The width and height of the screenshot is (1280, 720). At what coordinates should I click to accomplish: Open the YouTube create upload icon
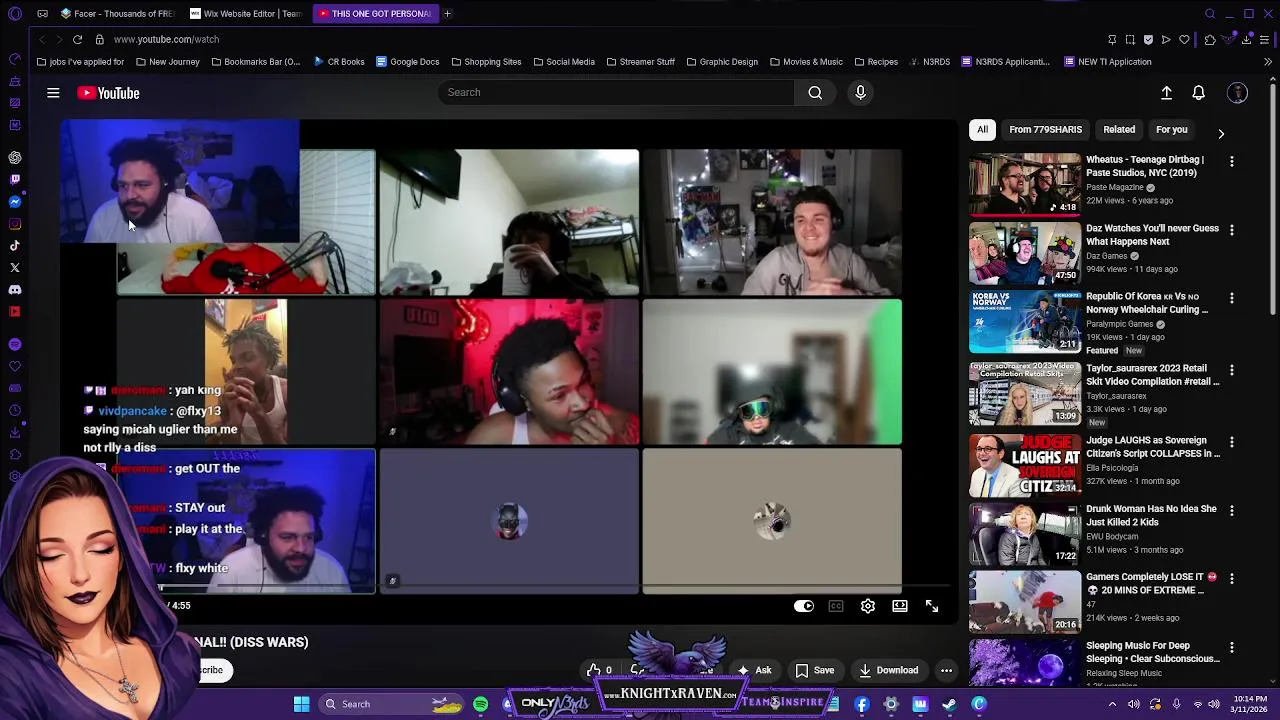tap(1166, 93)
